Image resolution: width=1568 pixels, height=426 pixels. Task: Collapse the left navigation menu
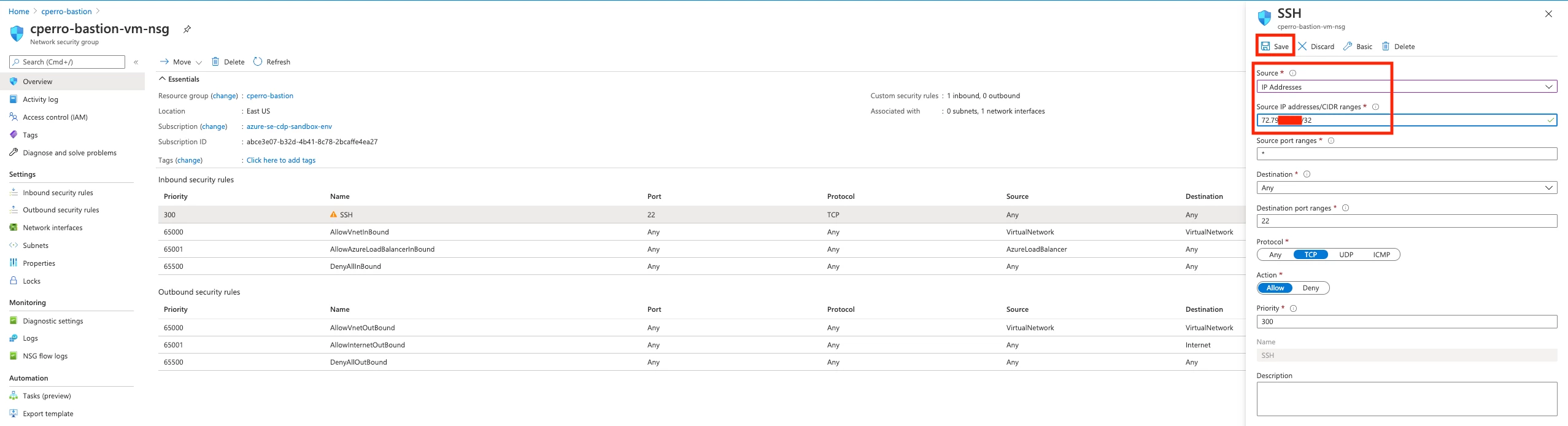pyautogui.click(x=136, y=62)
